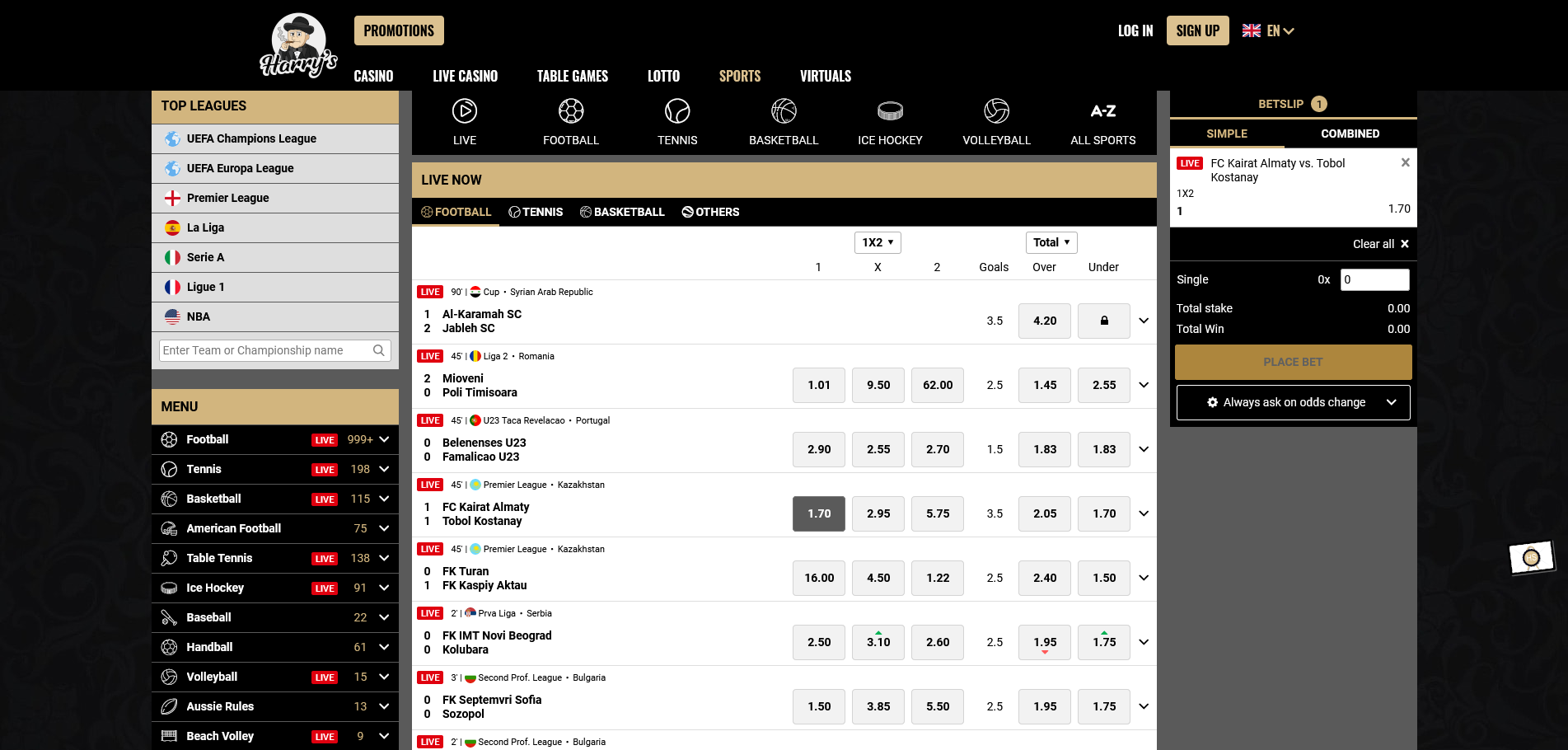Click the Place Bet button
Screen dimensions: 1568x750
tap(1293, 362)
